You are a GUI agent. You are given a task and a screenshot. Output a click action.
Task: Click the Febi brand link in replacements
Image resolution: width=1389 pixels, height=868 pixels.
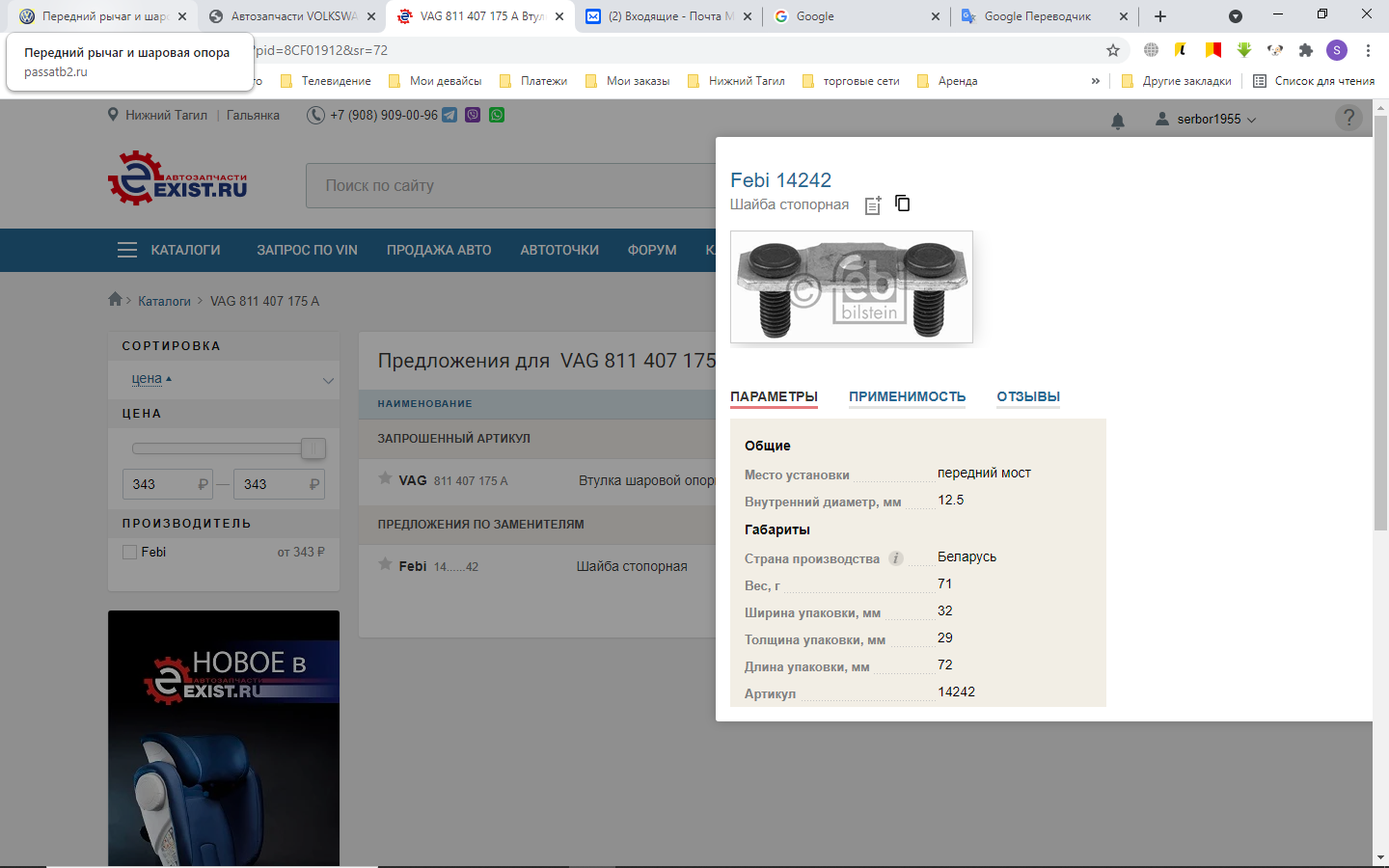413,566
